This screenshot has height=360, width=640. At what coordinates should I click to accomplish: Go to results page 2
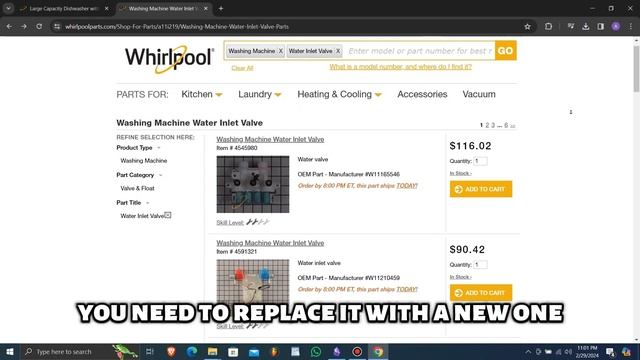pos(487,125)
